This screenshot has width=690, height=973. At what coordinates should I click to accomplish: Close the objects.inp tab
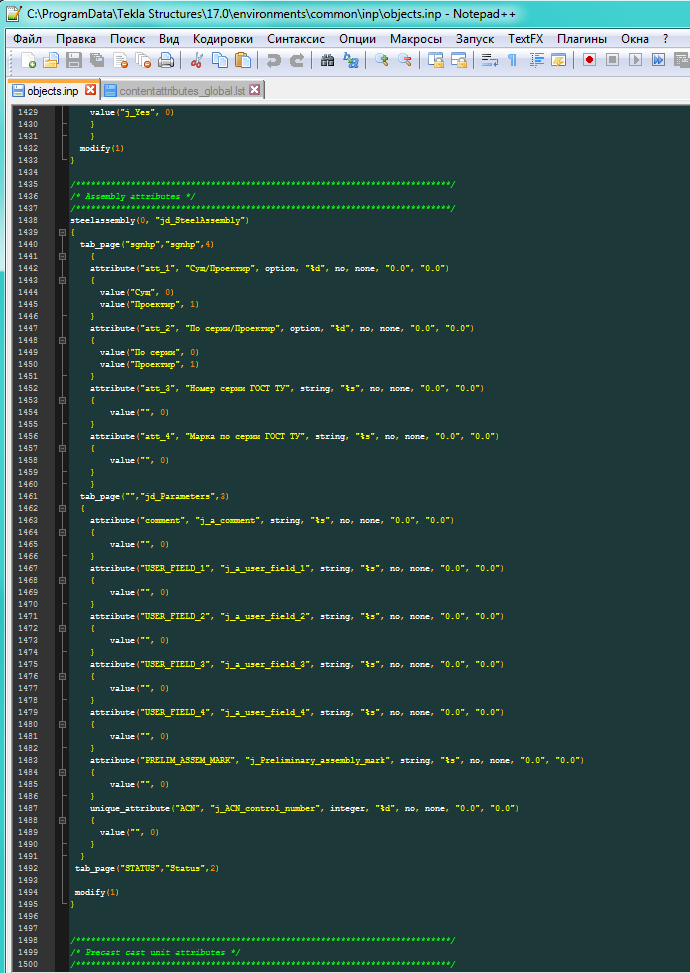(90, 91)
